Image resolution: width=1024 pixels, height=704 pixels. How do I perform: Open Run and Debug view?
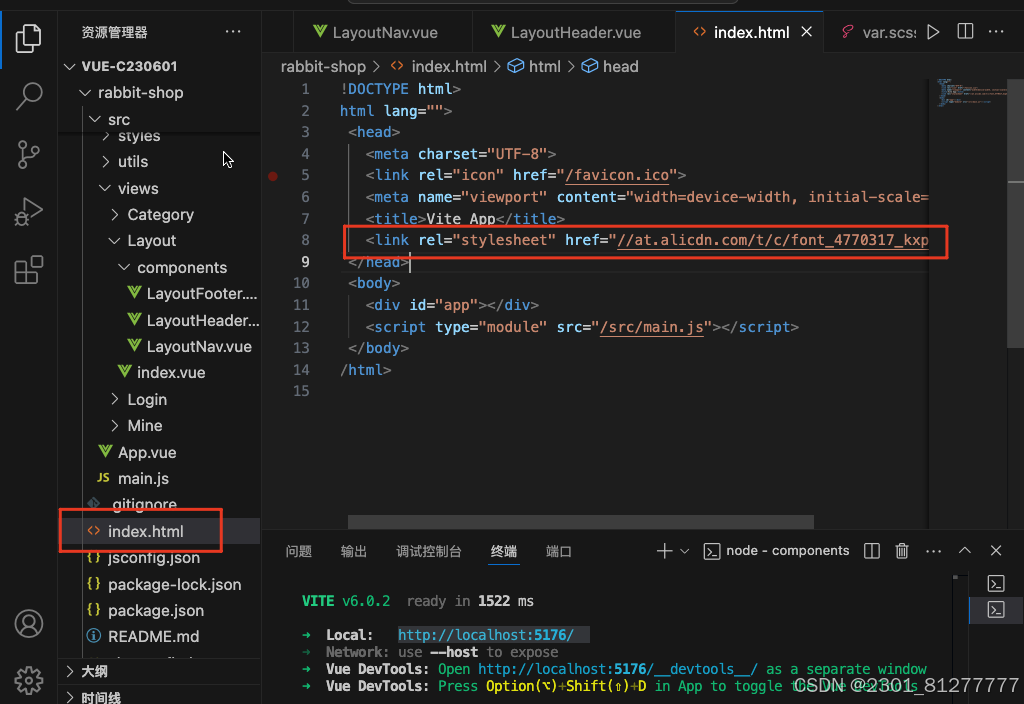pos(28,212)
